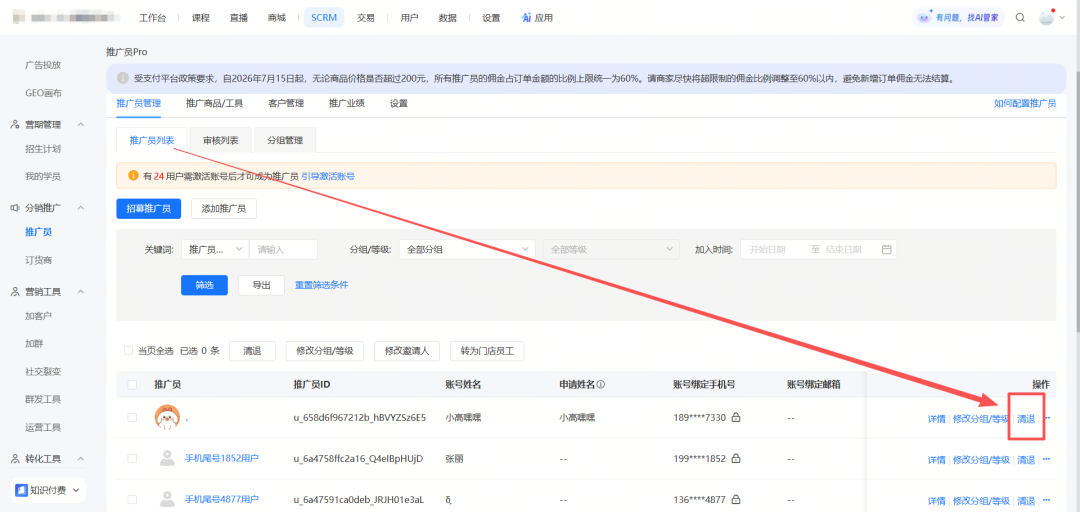
Task: Click the 开始日期 date field
Action: pyautogui.click(x=768, y=249)
